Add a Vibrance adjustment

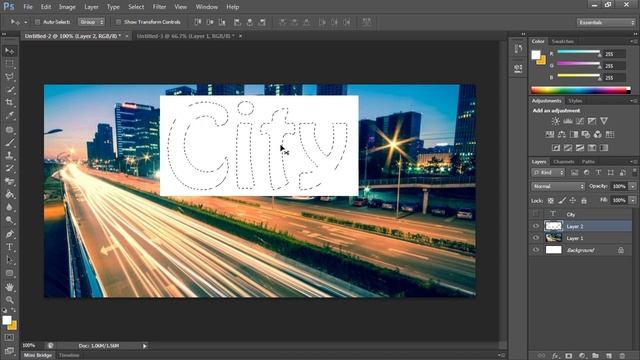[x=604, y=121]
